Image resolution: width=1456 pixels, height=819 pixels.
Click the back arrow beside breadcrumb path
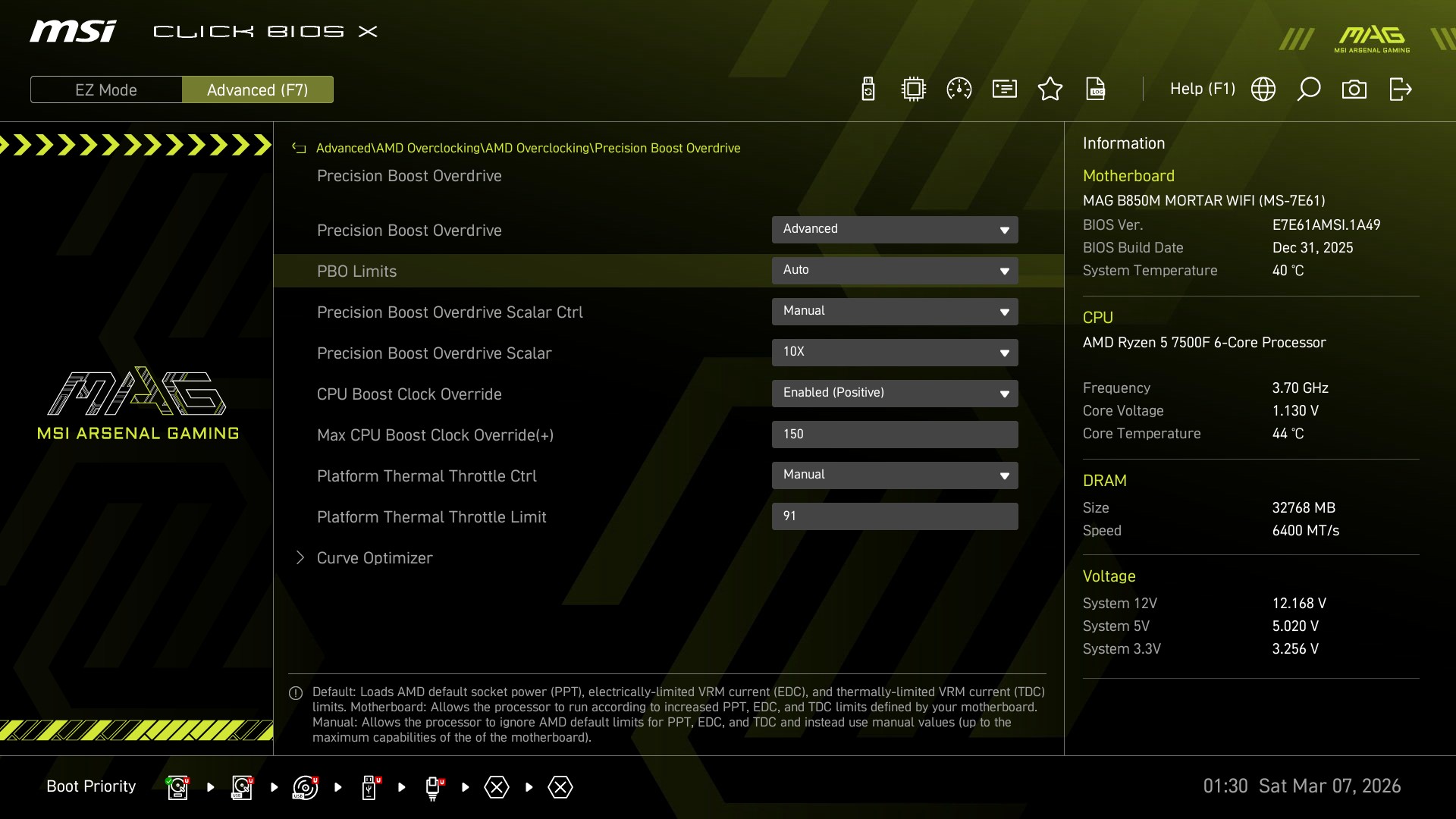point(299,149)
